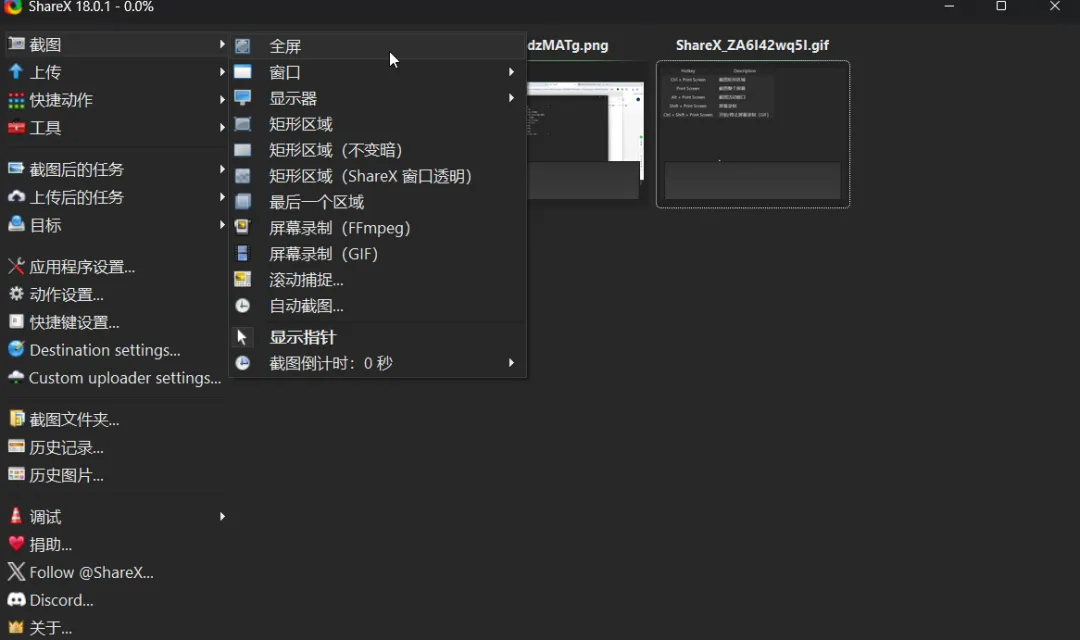Image resolution: width=1080 pixels, height=640 pixels.
Task: Click the 调试 traffic cone icon
Action: 16,516
